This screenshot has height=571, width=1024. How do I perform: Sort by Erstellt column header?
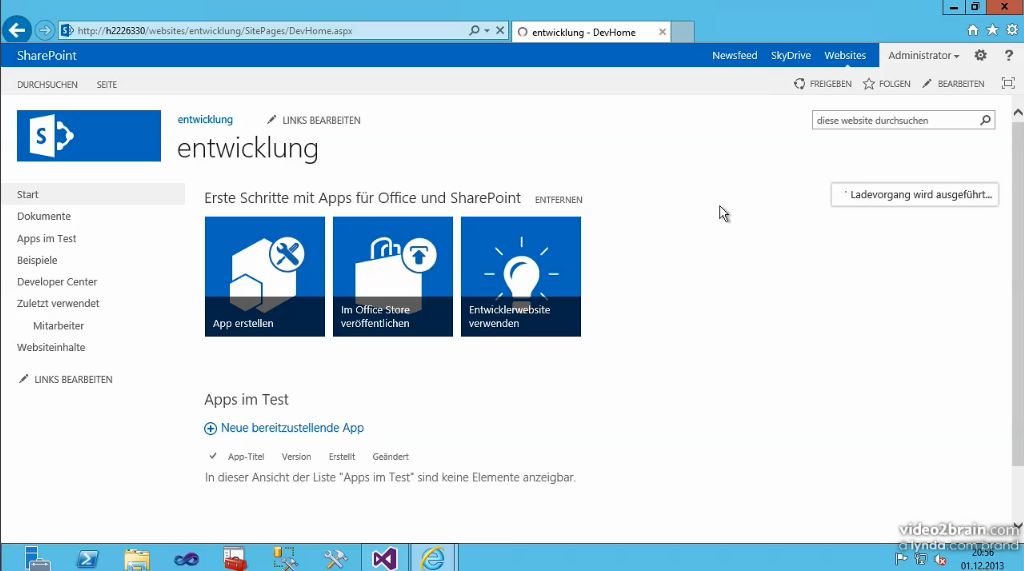click(342, 457)
